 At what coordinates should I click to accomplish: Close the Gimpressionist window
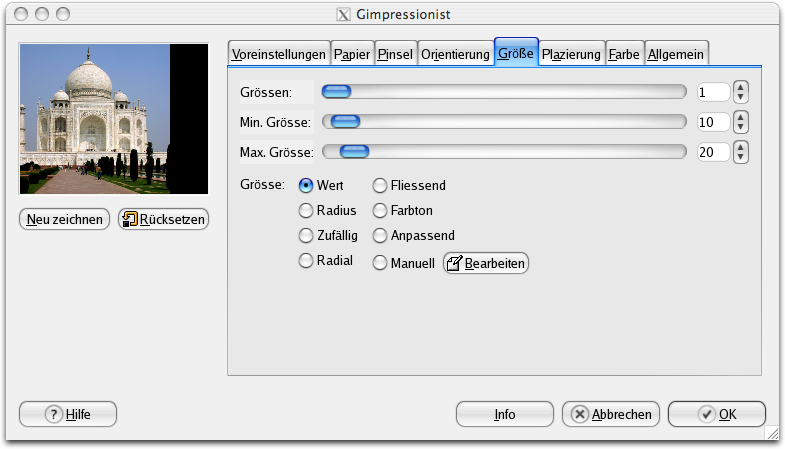(x=21, y=14)
